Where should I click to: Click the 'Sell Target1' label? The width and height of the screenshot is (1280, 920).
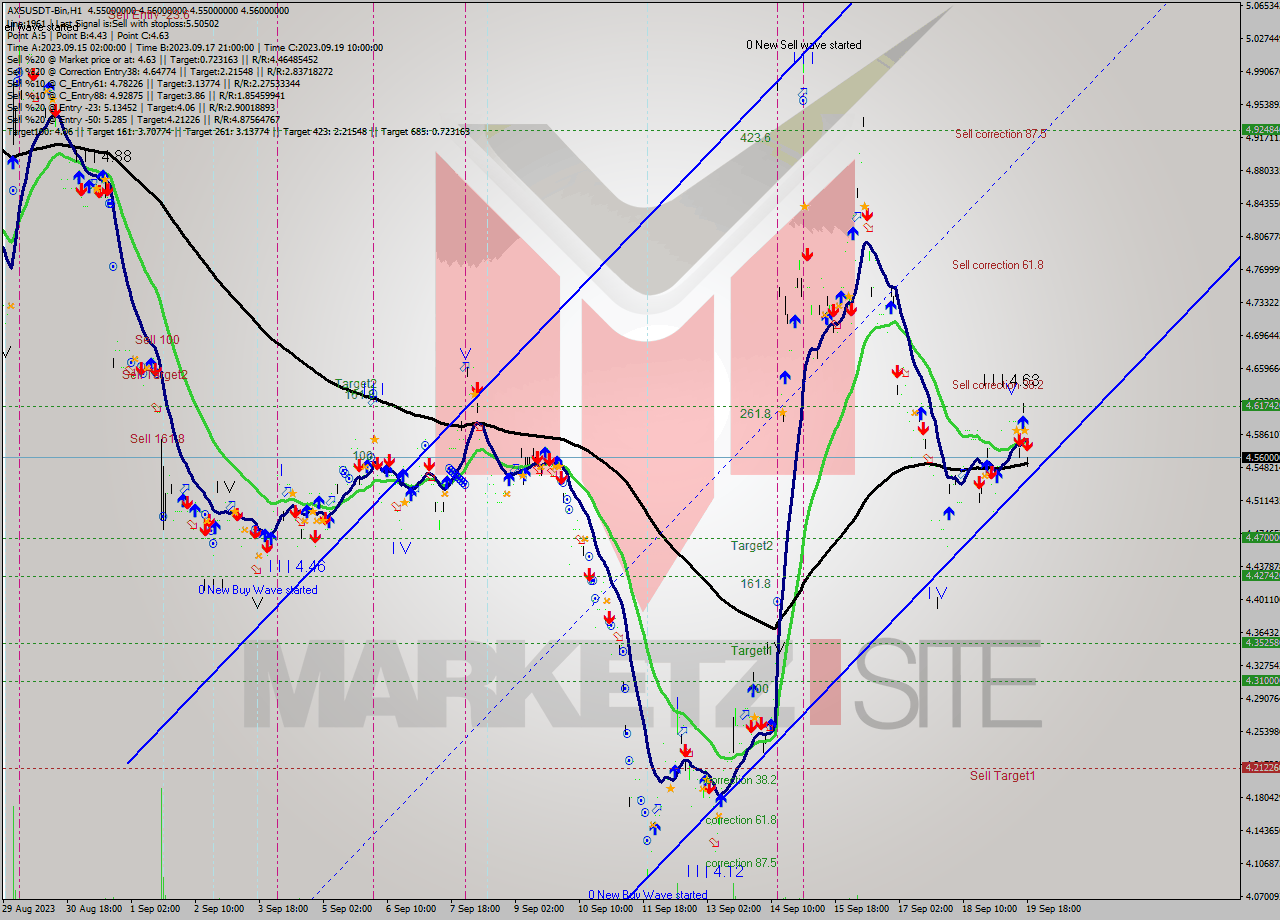click(1002, 776)
